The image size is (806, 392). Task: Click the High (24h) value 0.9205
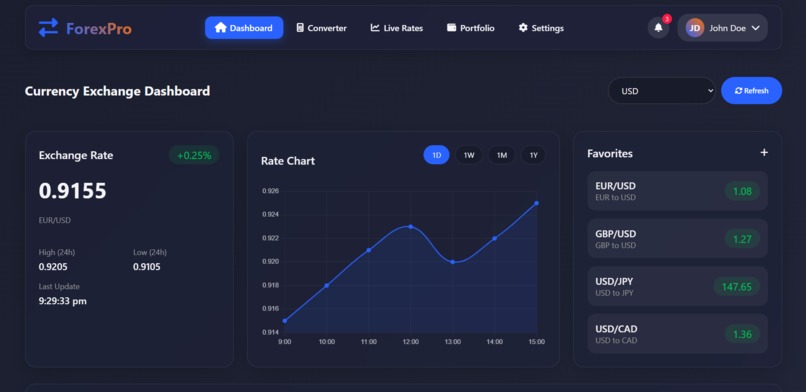coord(53,267)
